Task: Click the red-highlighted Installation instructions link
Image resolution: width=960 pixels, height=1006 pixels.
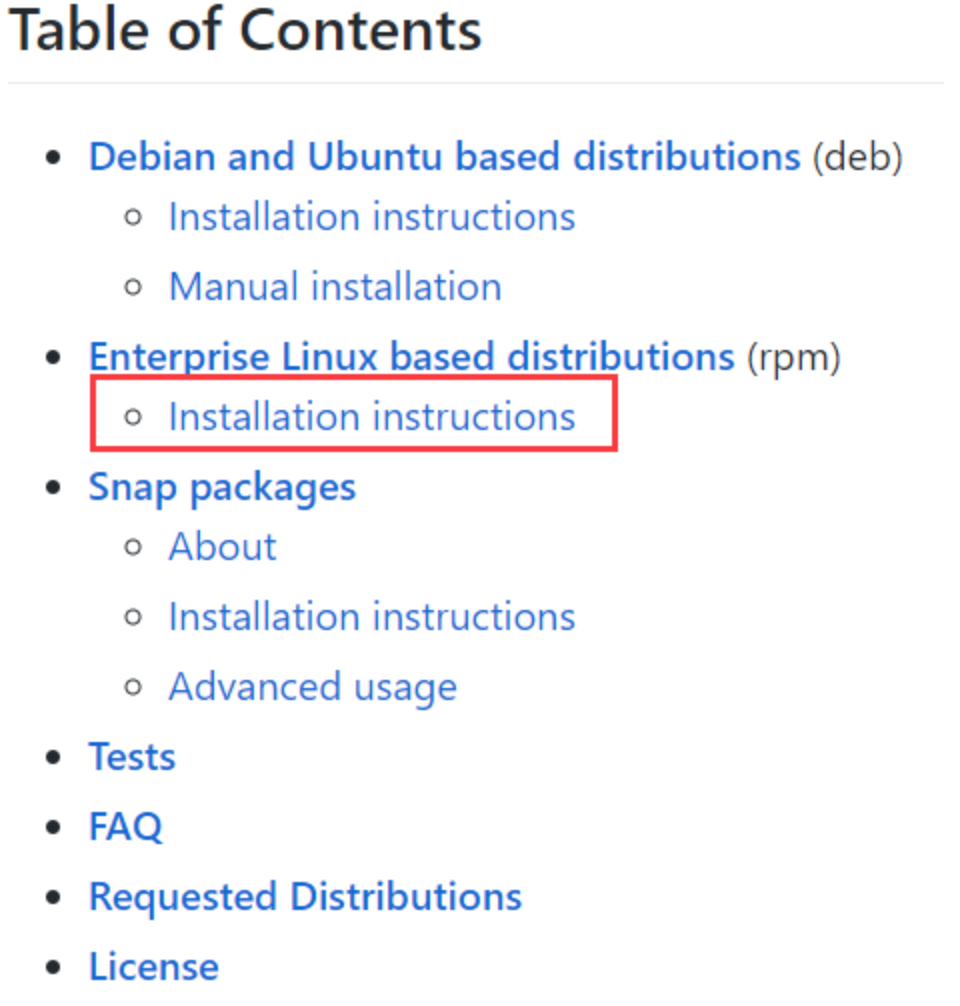Action: pos(372,416)
